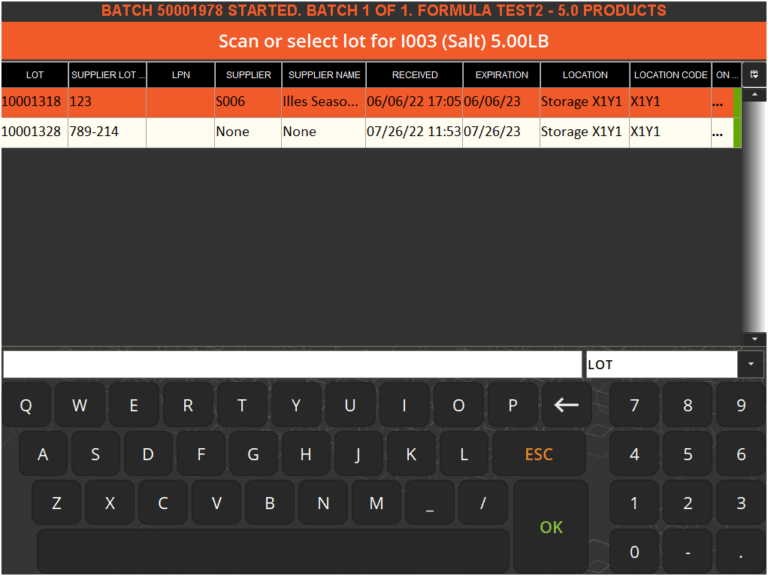Click the LOCATION CODE column header
The height and width of the screenshot is (576, 768).
[670, 75]
